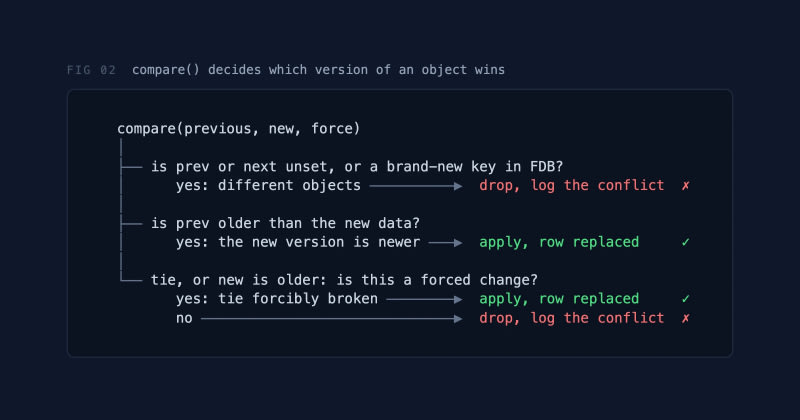Click green checkmark beside newer version result
800x420 pixels.
(x=686, y=242)
